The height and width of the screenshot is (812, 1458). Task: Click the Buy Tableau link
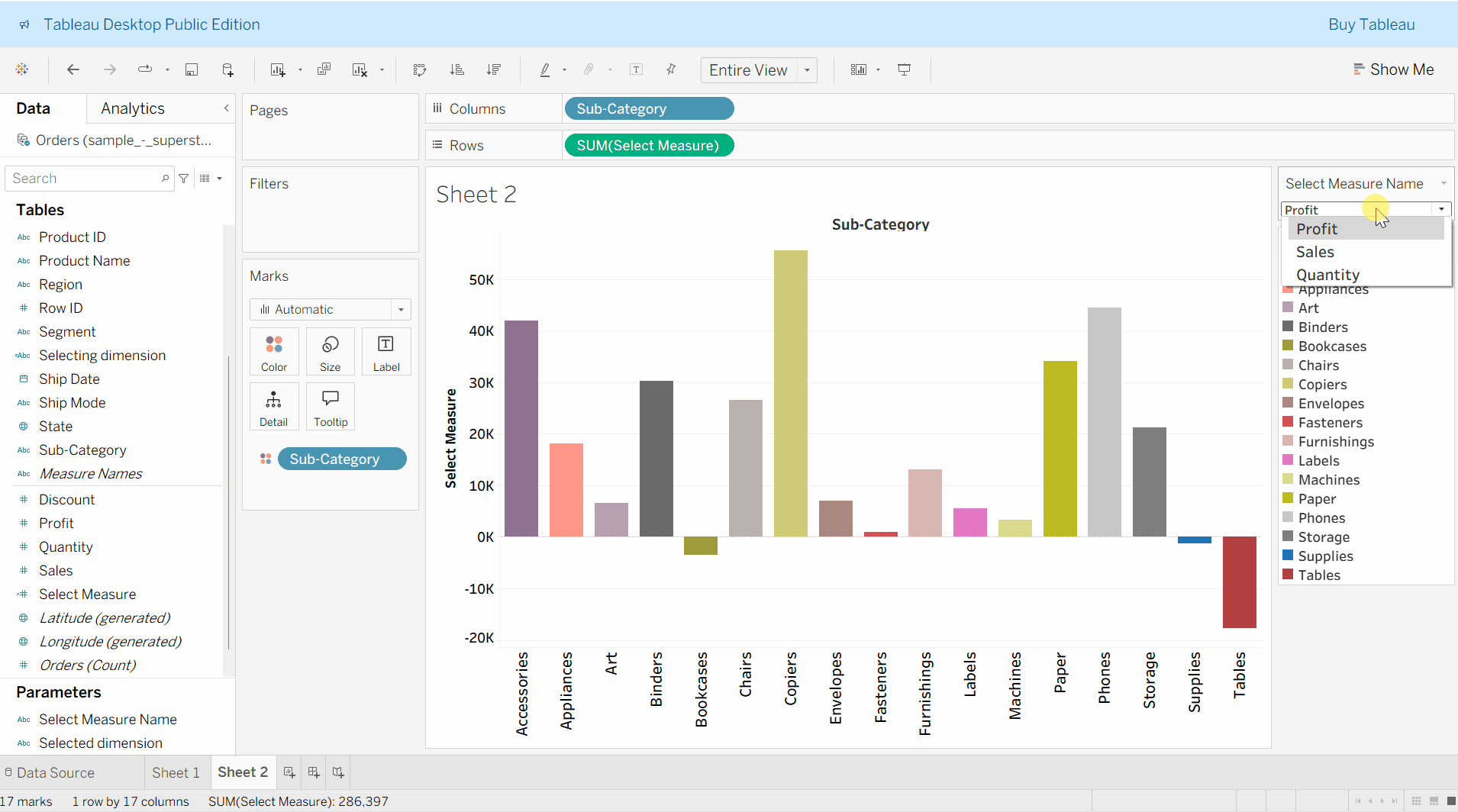point(1371,24)
